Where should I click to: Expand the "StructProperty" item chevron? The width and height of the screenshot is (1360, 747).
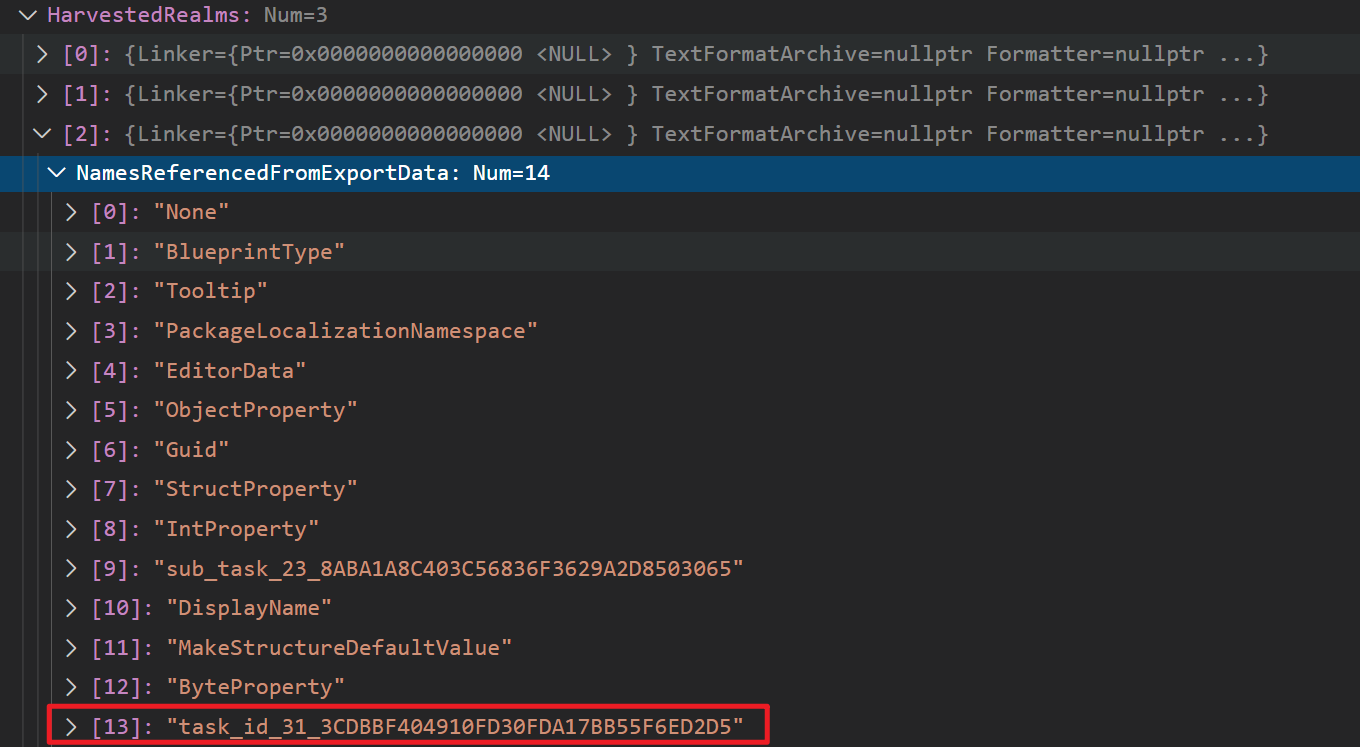coord(71,489)
